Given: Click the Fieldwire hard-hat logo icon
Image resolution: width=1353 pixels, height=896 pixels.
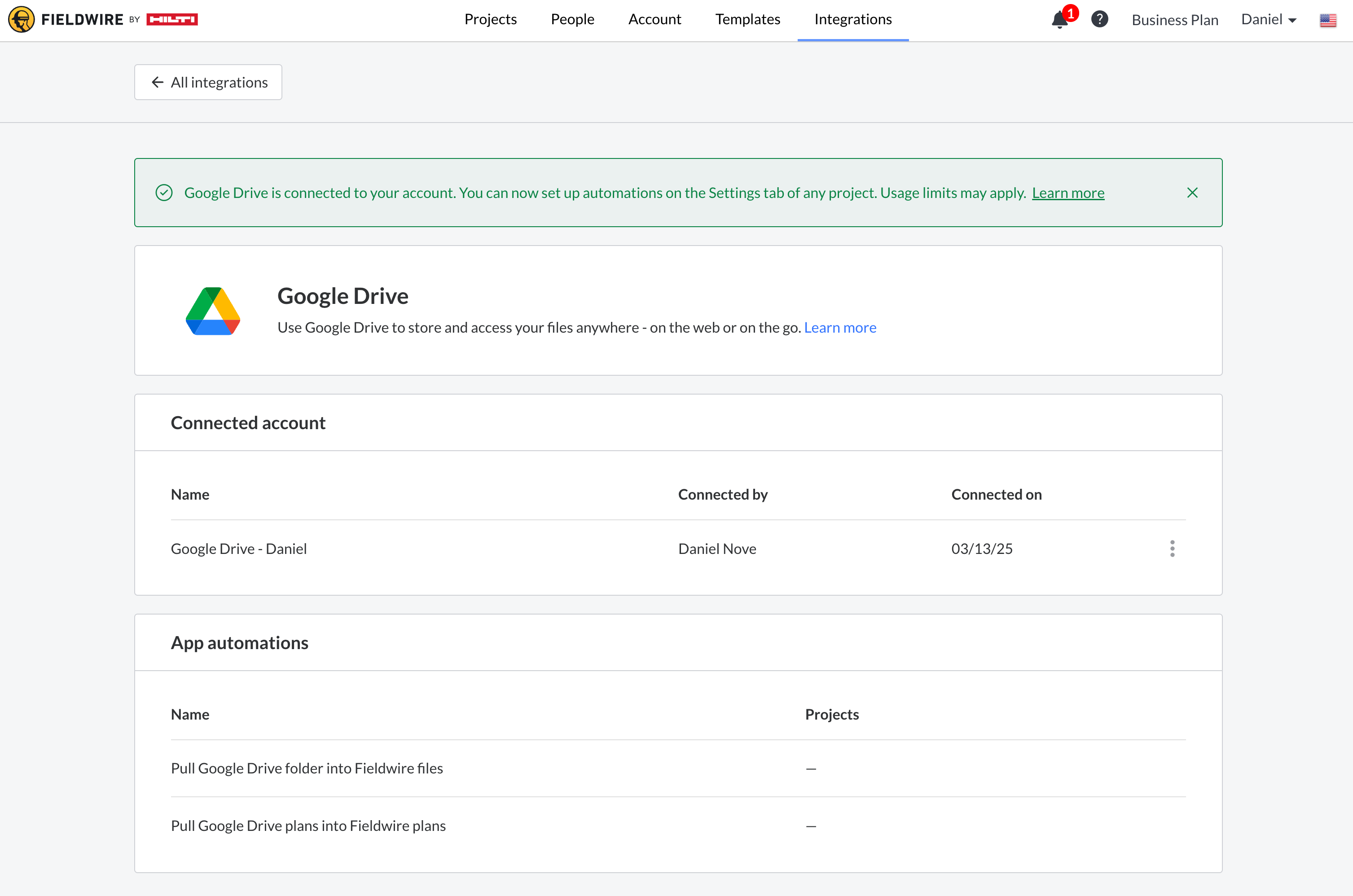Looking at the screenshot, I should pos(21,19).
